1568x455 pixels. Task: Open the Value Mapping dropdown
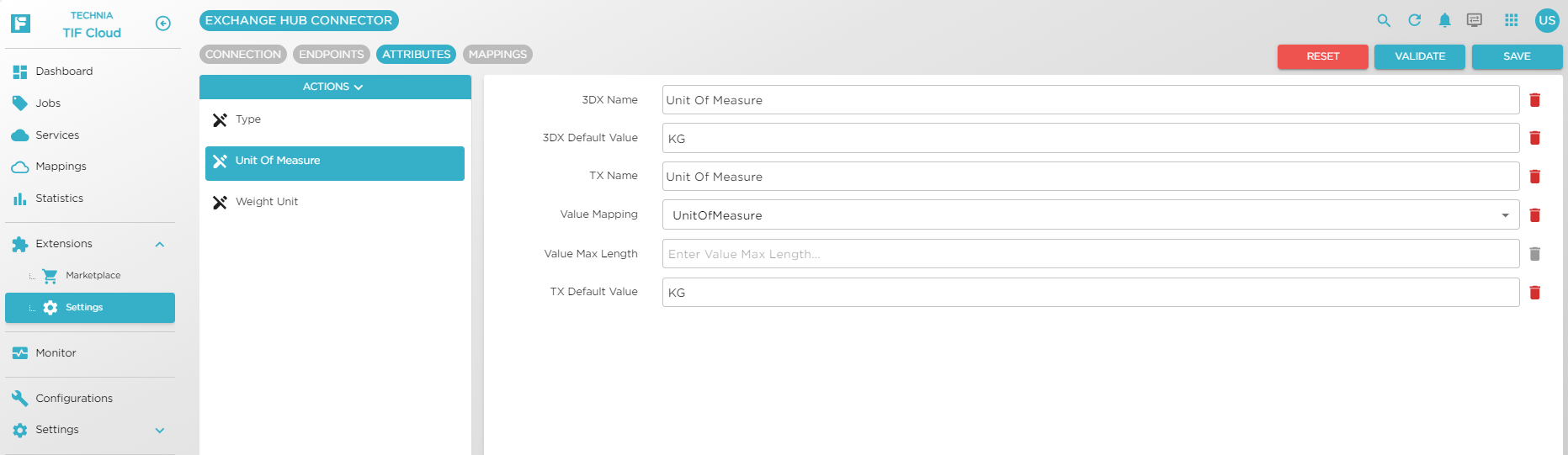click(1090, 215)
